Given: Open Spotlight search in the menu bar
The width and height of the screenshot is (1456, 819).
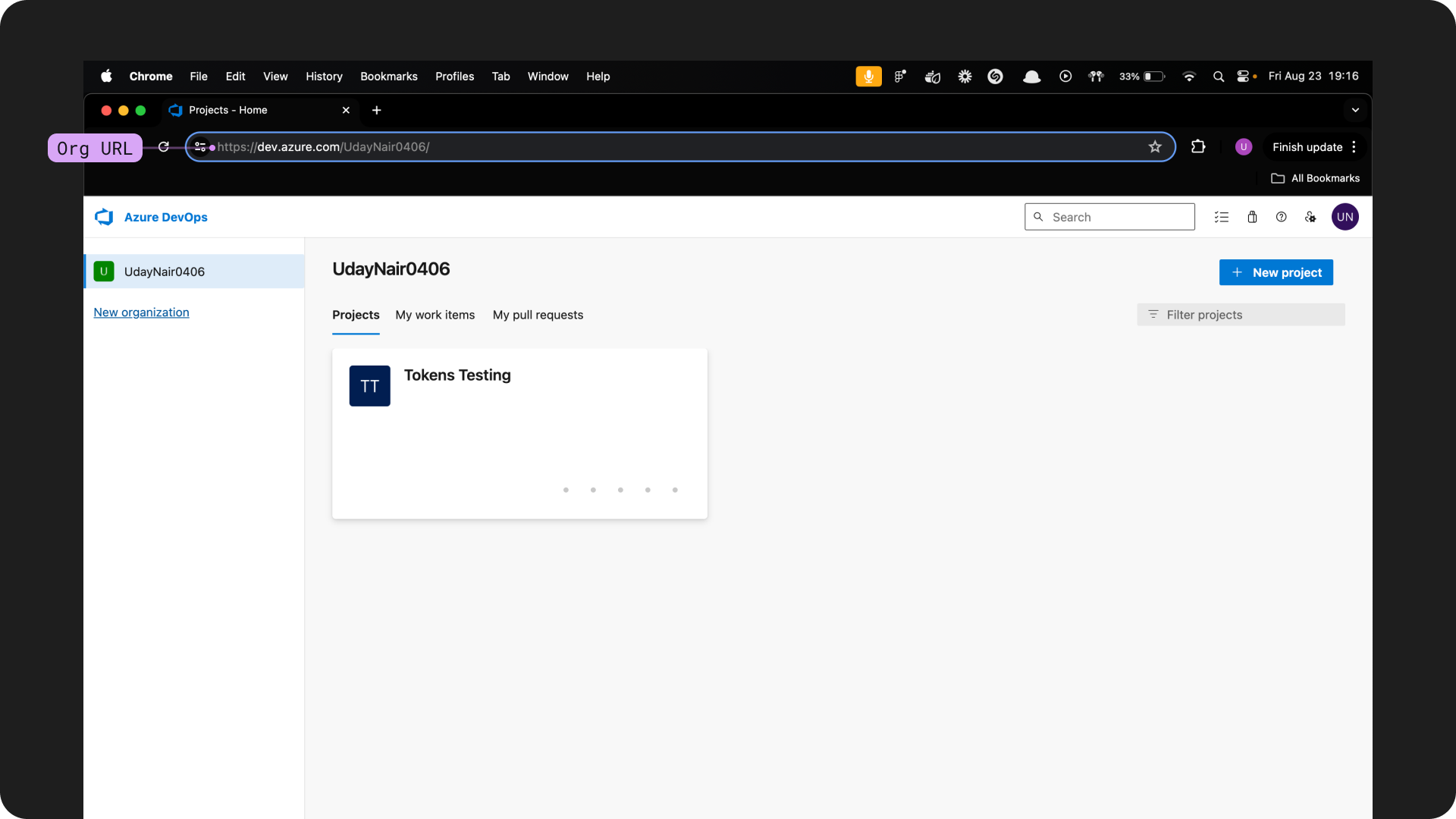Looking at the screenshot, I should click(x=1218, y=76).
